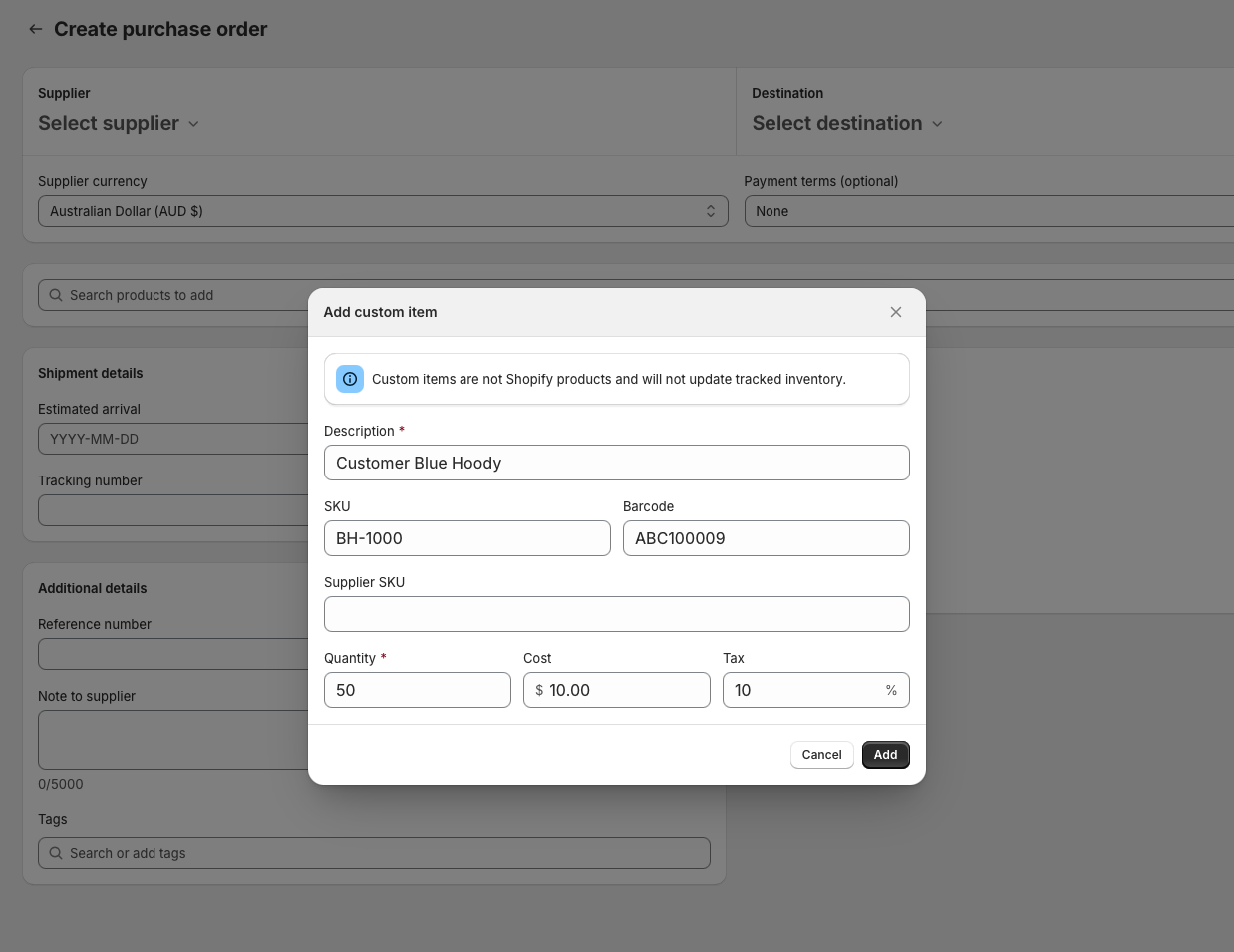Open the Select destination dropdown

(847, 123)
